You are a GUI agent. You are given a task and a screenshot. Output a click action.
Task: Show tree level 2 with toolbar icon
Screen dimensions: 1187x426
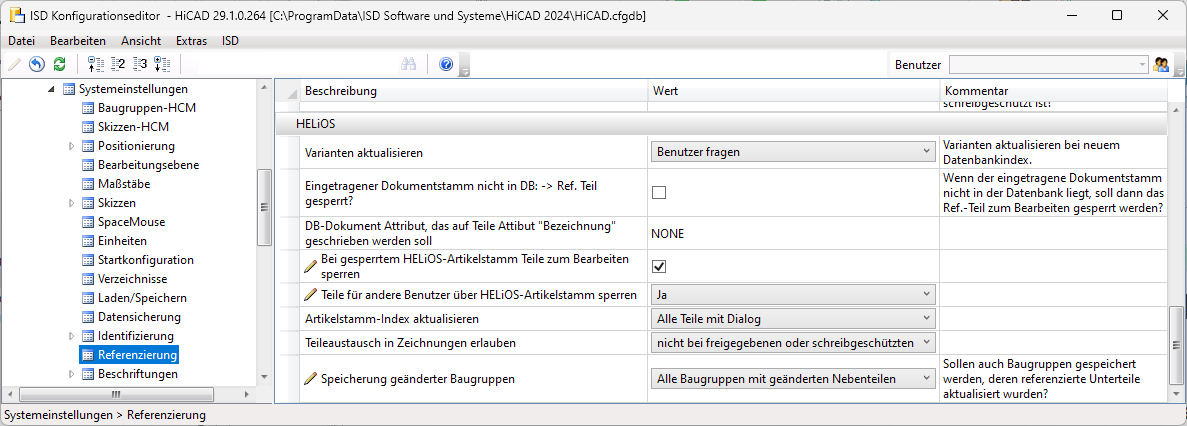click(118, 64)
